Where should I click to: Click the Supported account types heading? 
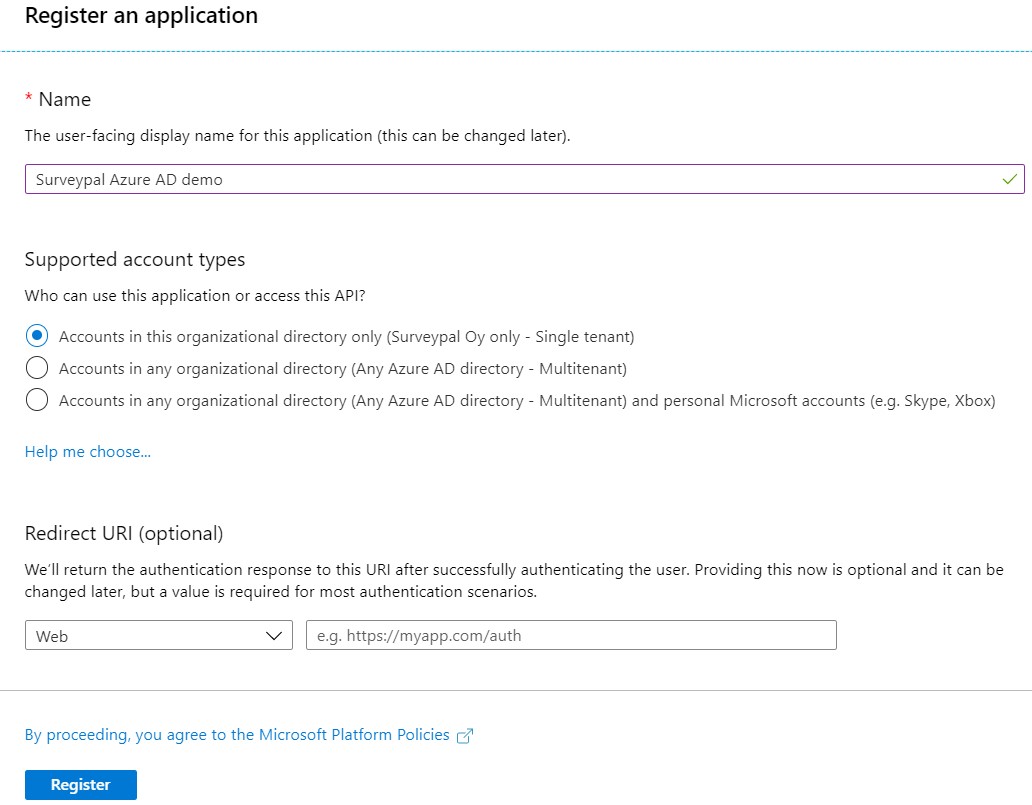click(x=135, y=259)
